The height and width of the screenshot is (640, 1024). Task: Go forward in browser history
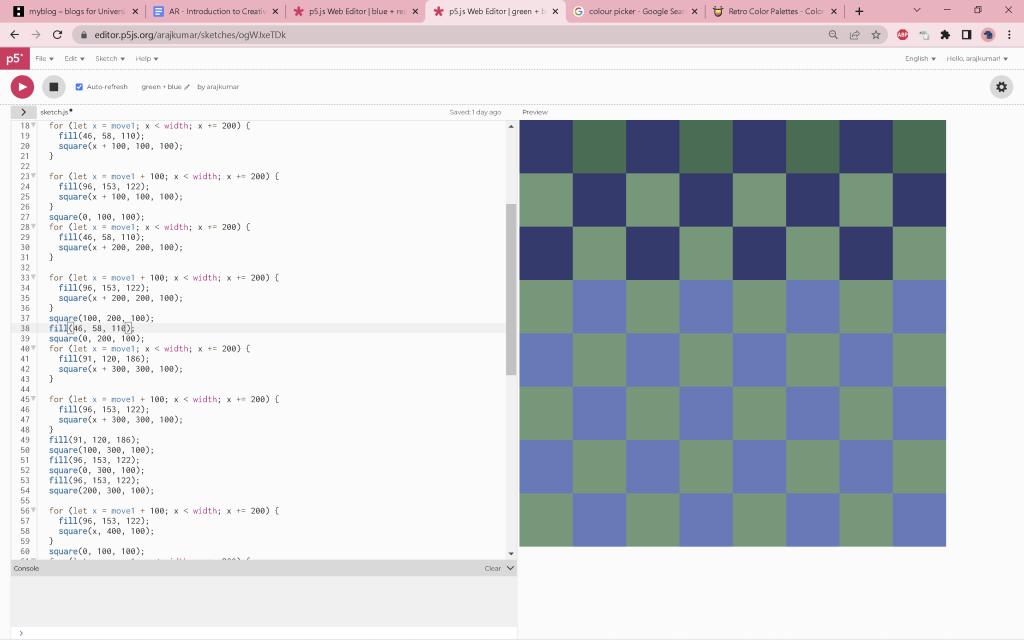(36, 35)
